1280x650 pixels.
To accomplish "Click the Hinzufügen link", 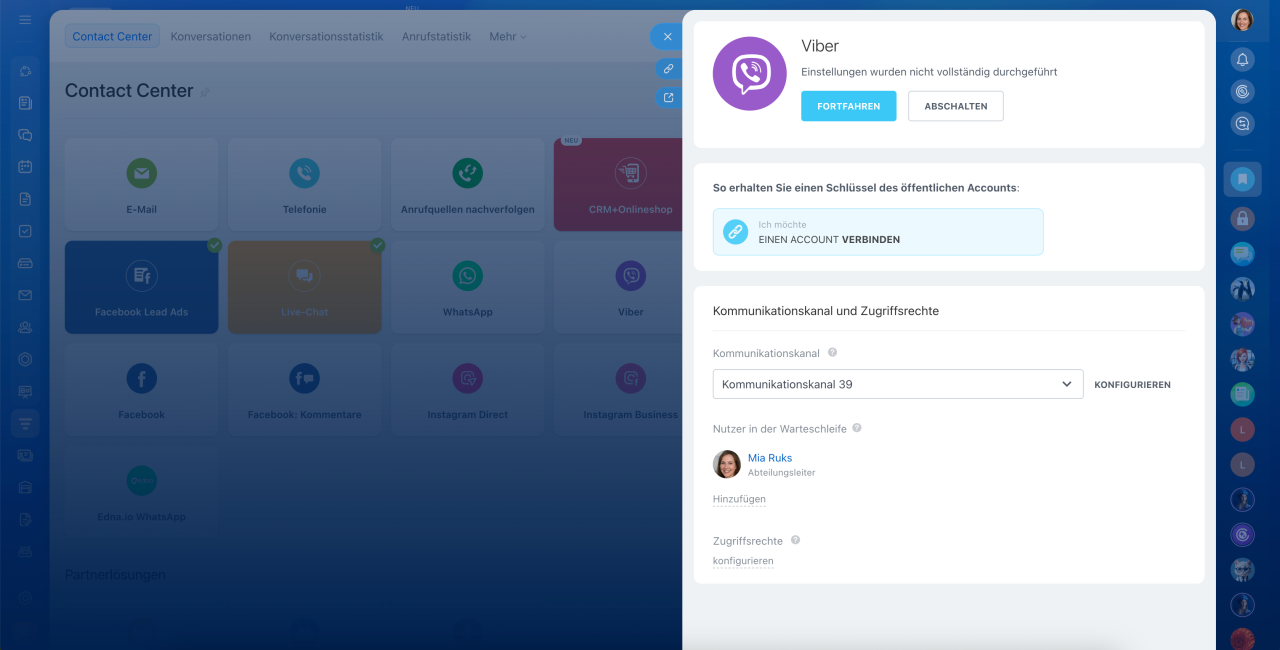I will point(739,499).
